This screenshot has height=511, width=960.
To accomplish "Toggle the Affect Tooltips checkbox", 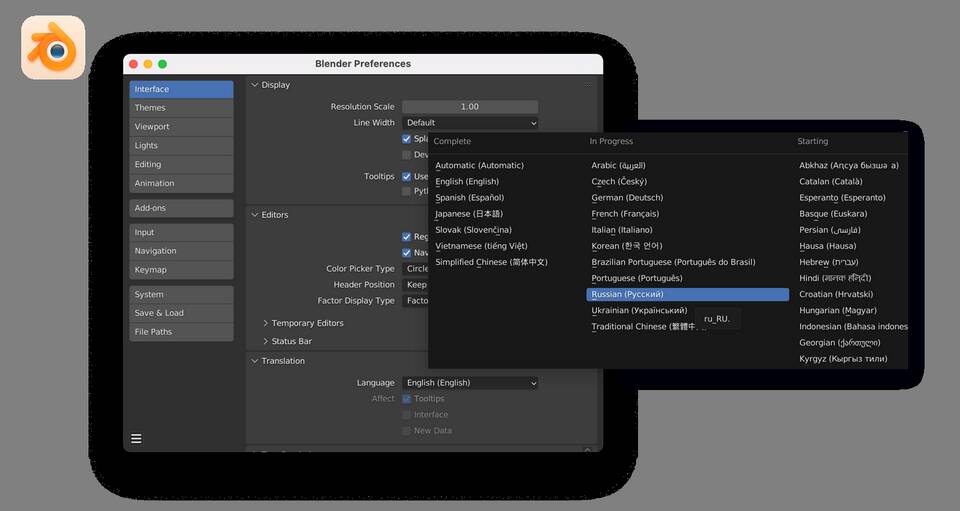I will [407, 399].
